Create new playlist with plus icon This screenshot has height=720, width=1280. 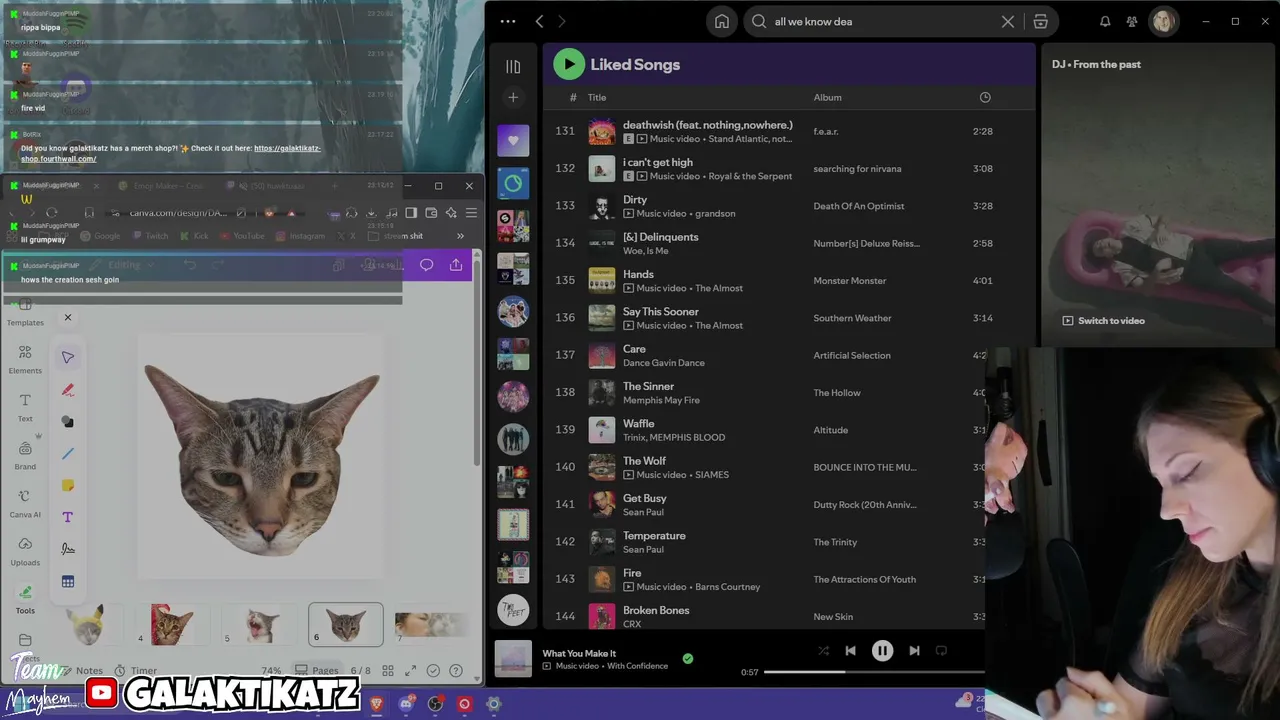click(513, 97)
